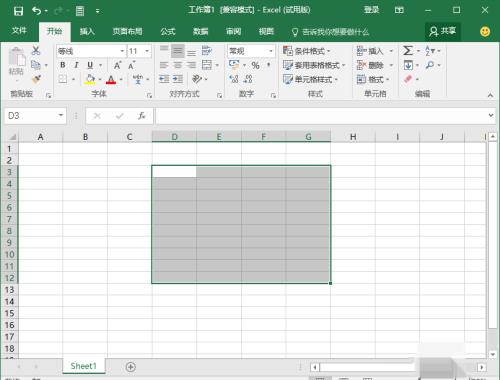Collapse the ribbon with the chevron
500x380 pixels.
click(490, 95)
